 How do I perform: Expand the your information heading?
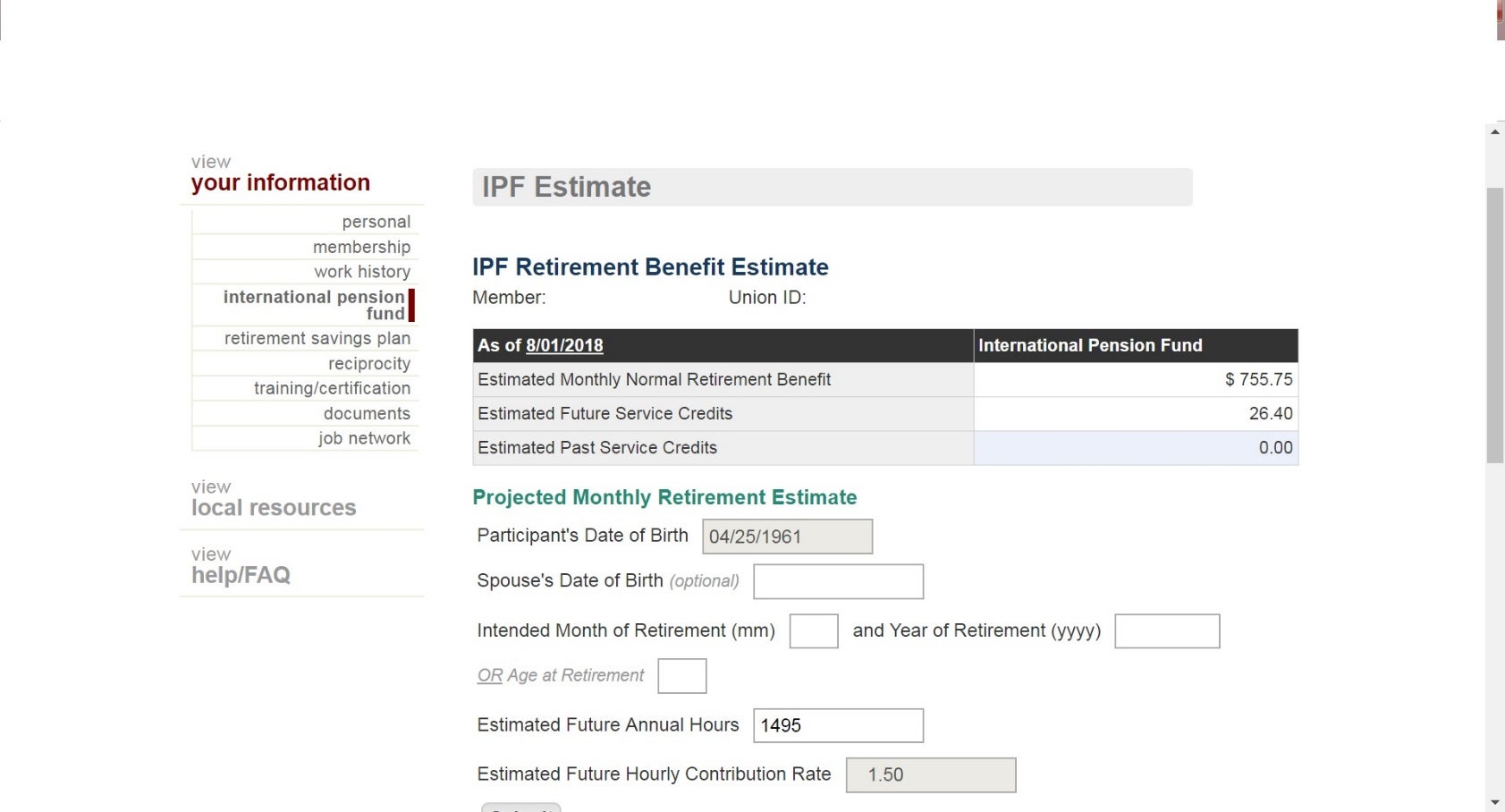coord(280,182)
